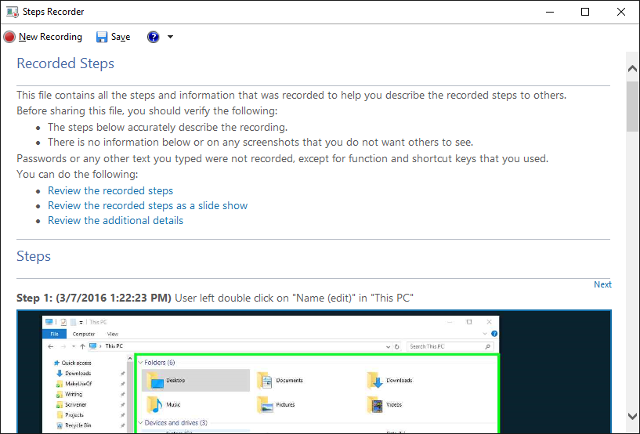
Task: Open the Steps Recorder title bar icon
Action: (x=12, y=12)
